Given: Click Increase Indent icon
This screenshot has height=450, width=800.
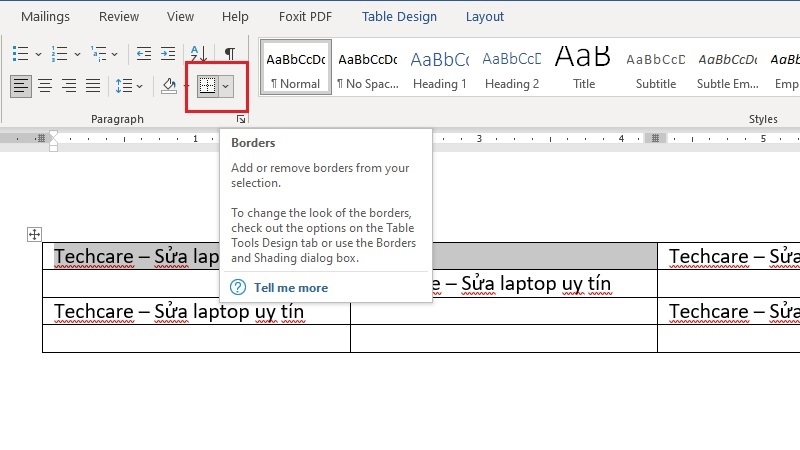Looking at the screenshot, I should 168,54.
